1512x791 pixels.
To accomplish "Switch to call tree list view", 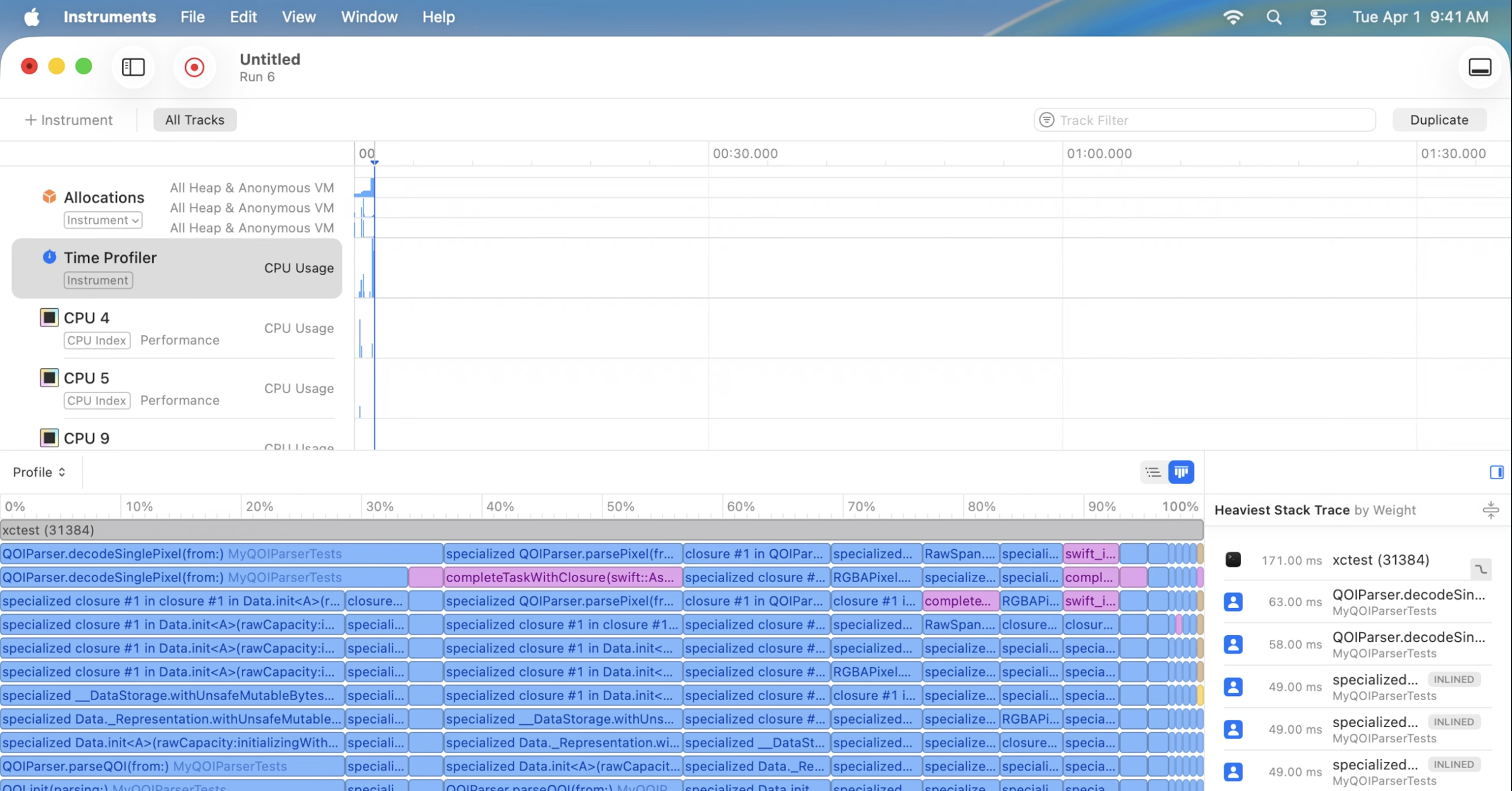I will [x=1153, y=472].
